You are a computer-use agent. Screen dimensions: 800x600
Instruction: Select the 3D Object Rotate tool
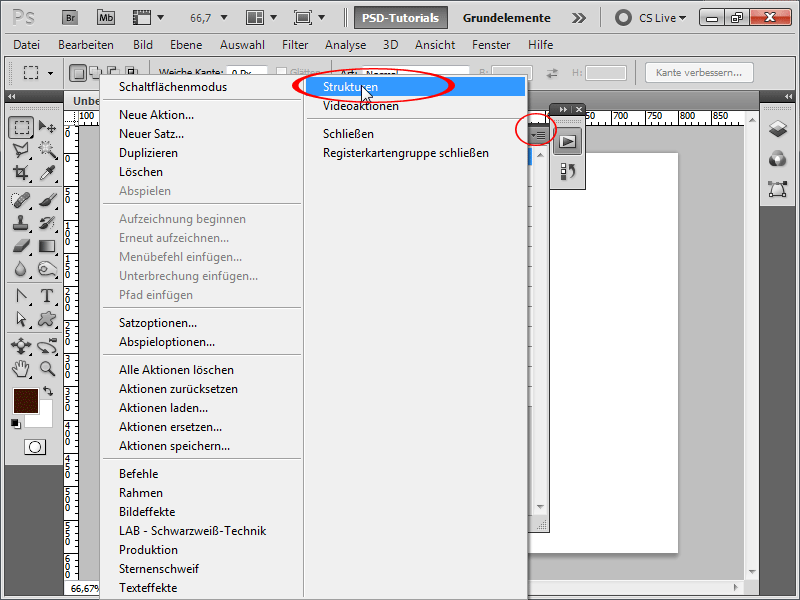point(21,346)
